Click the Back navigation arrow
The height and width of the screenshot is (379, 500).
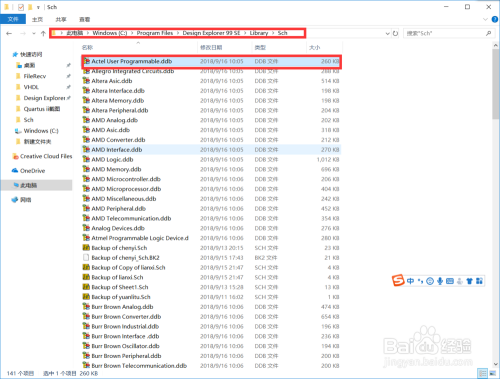pyautogui.click(x=9, y=33)
